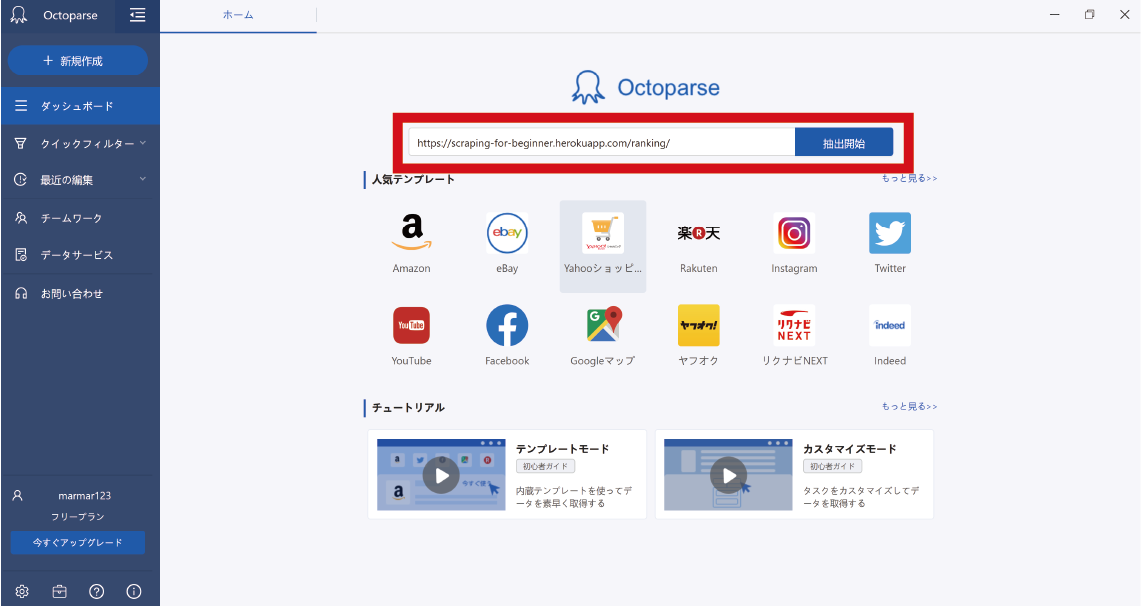Open the toolbox briefcase icon
The width and height of the screenshot is (1141, 606).
coord(60,591)
